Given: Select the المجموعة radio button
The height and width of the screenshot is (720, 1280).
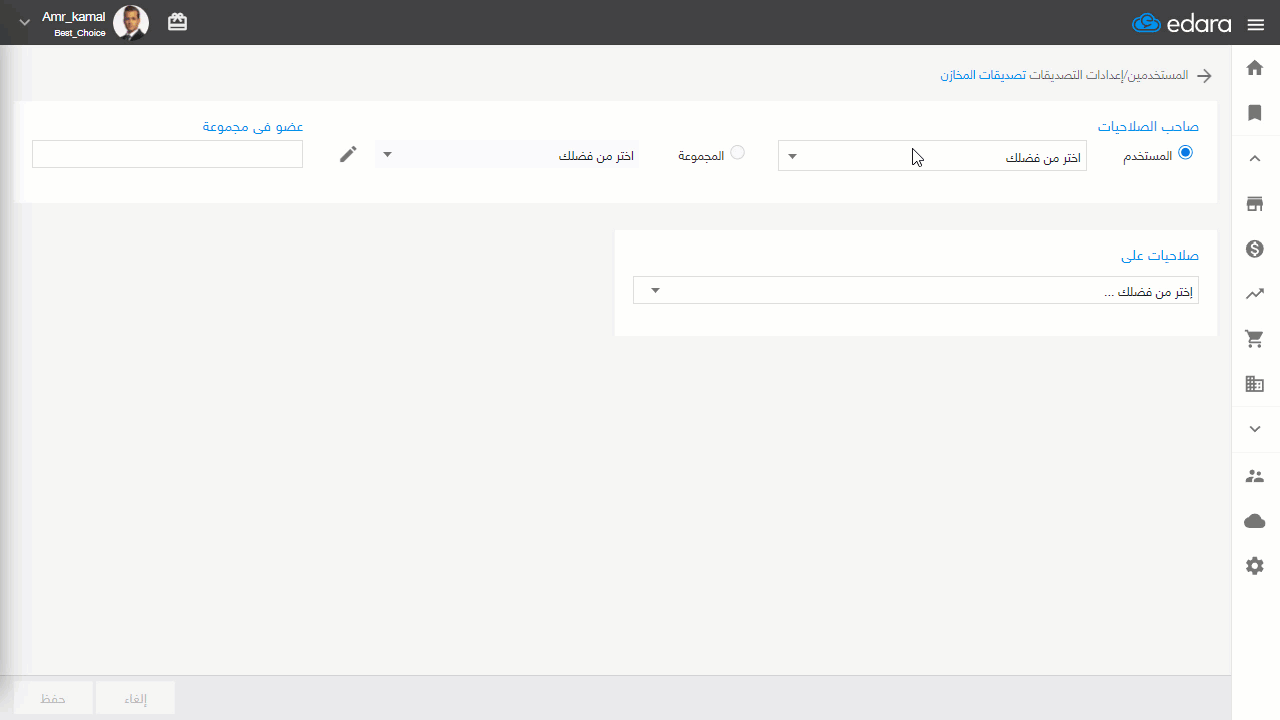Looking at the screenshot, I should point(737,153).
